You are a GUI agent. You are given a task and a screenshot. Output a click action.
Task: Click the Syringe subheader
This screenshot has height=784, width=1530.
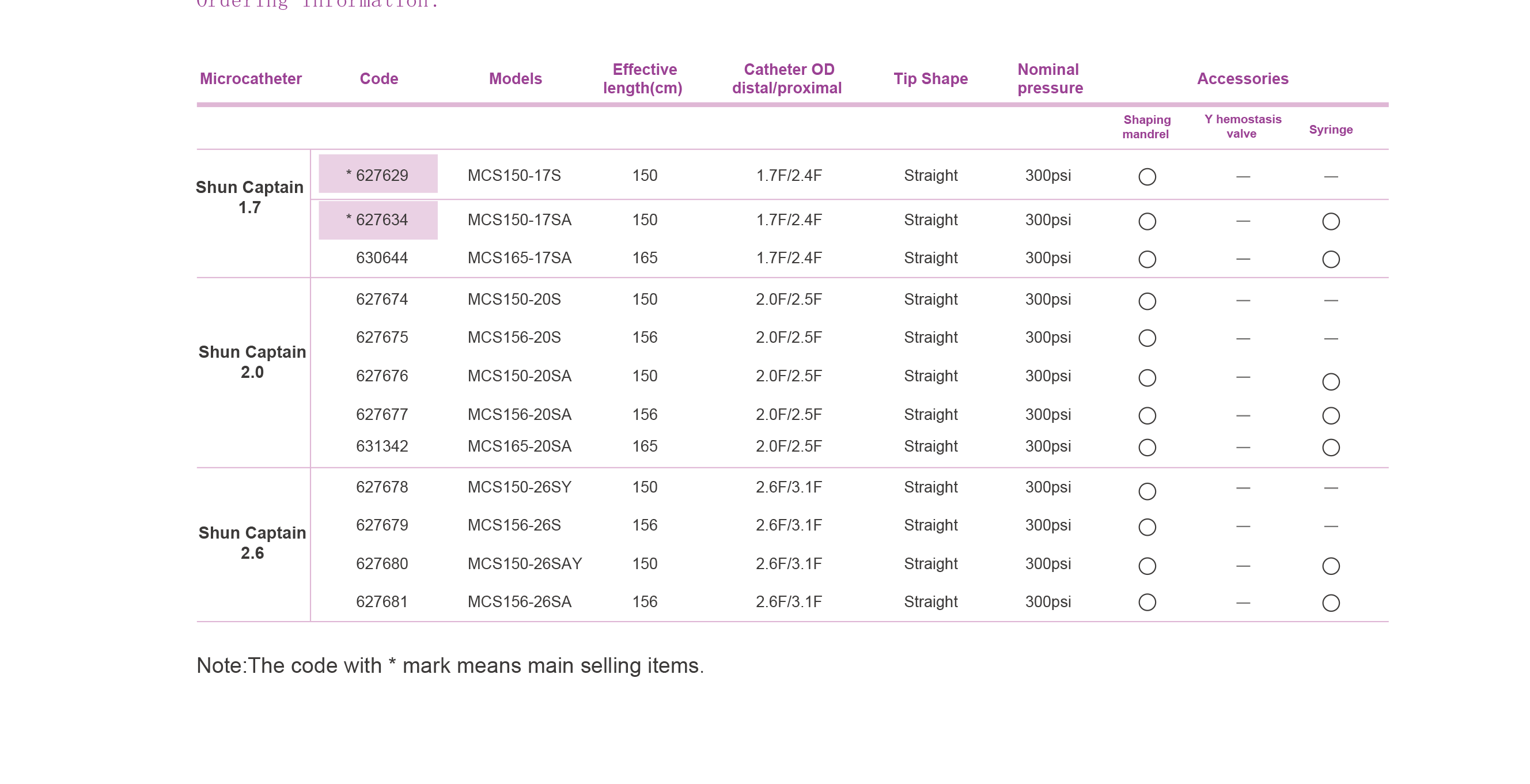1331,130
